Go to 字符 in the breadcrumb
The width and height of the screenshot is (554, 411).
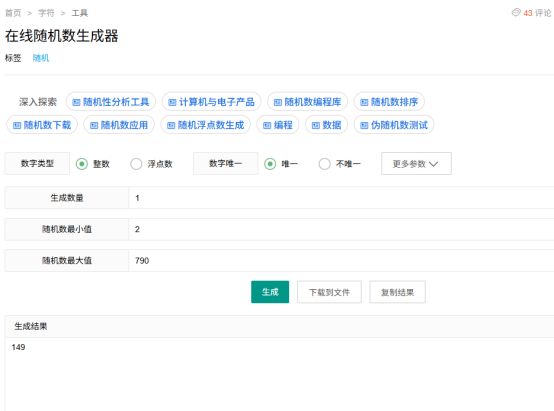coord(46,13)
